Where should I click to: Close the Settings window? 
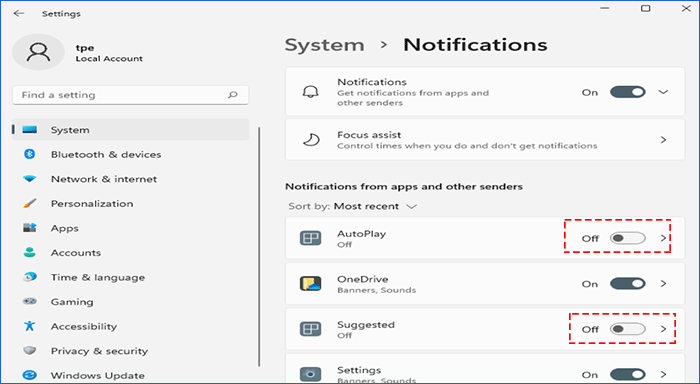[x=686, y=8]
